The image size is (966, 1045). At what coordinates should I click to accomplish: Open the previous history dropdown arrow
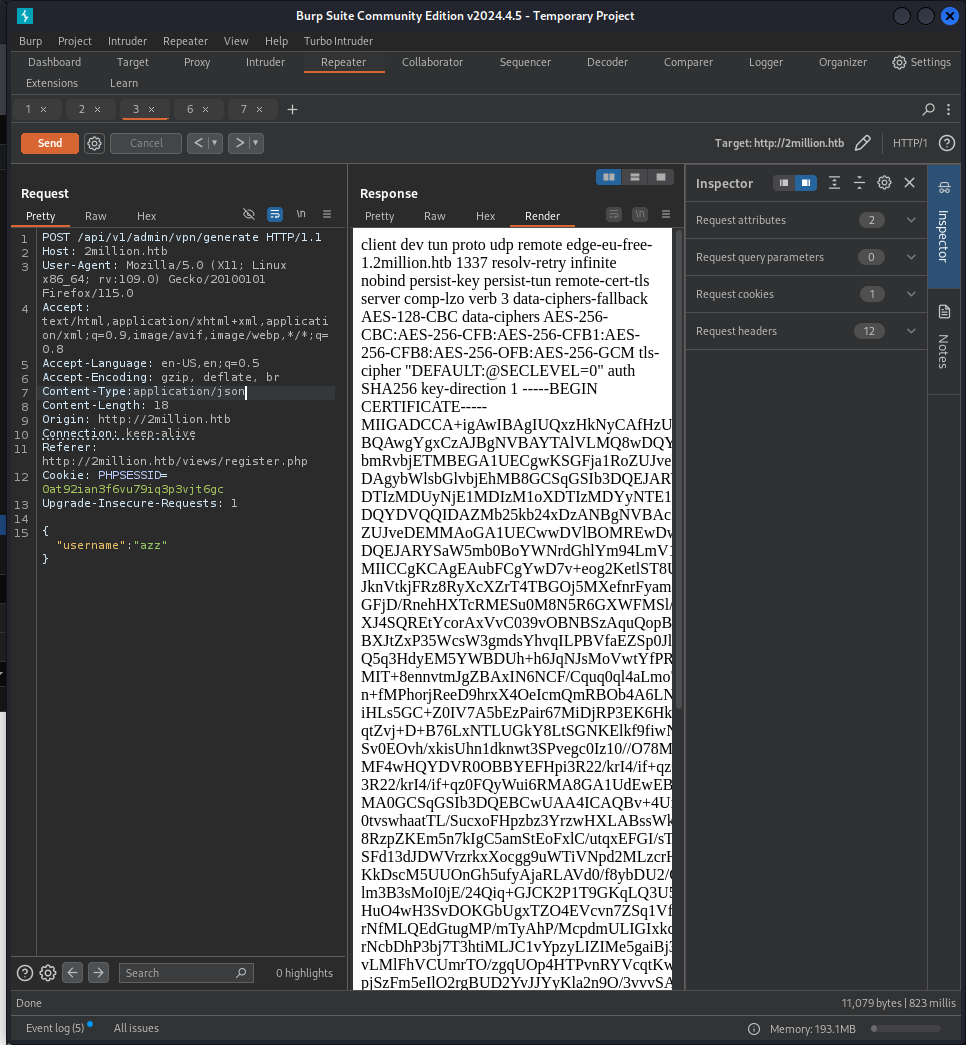click(x=215, y=143)
